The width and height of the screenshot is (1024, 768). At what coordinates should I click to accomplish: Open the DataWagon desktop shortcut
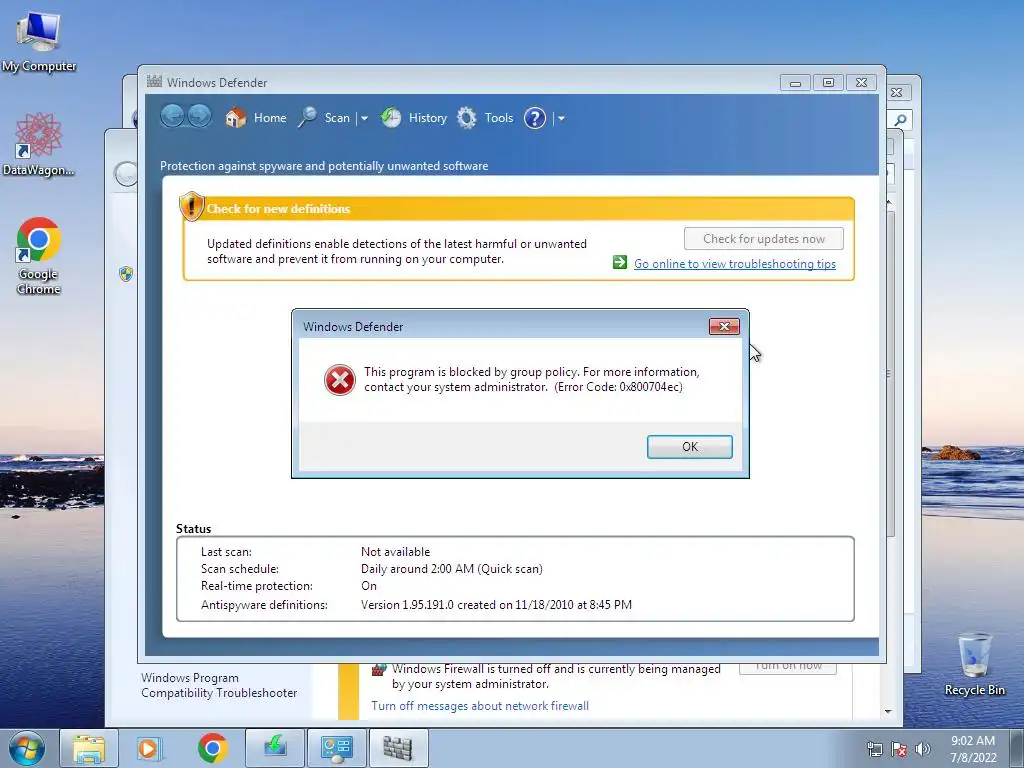tap(39, 144)
